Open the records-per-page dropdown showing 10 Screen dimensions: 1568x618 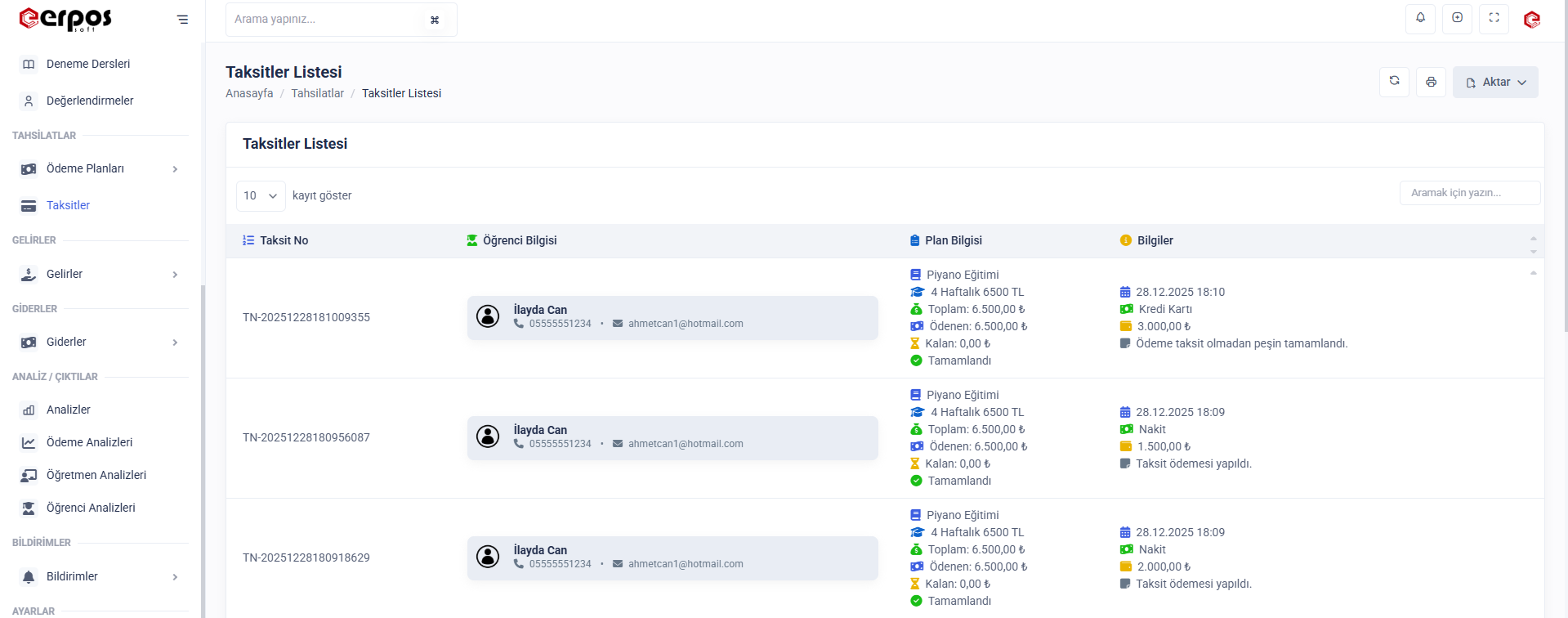pos(261,196)
